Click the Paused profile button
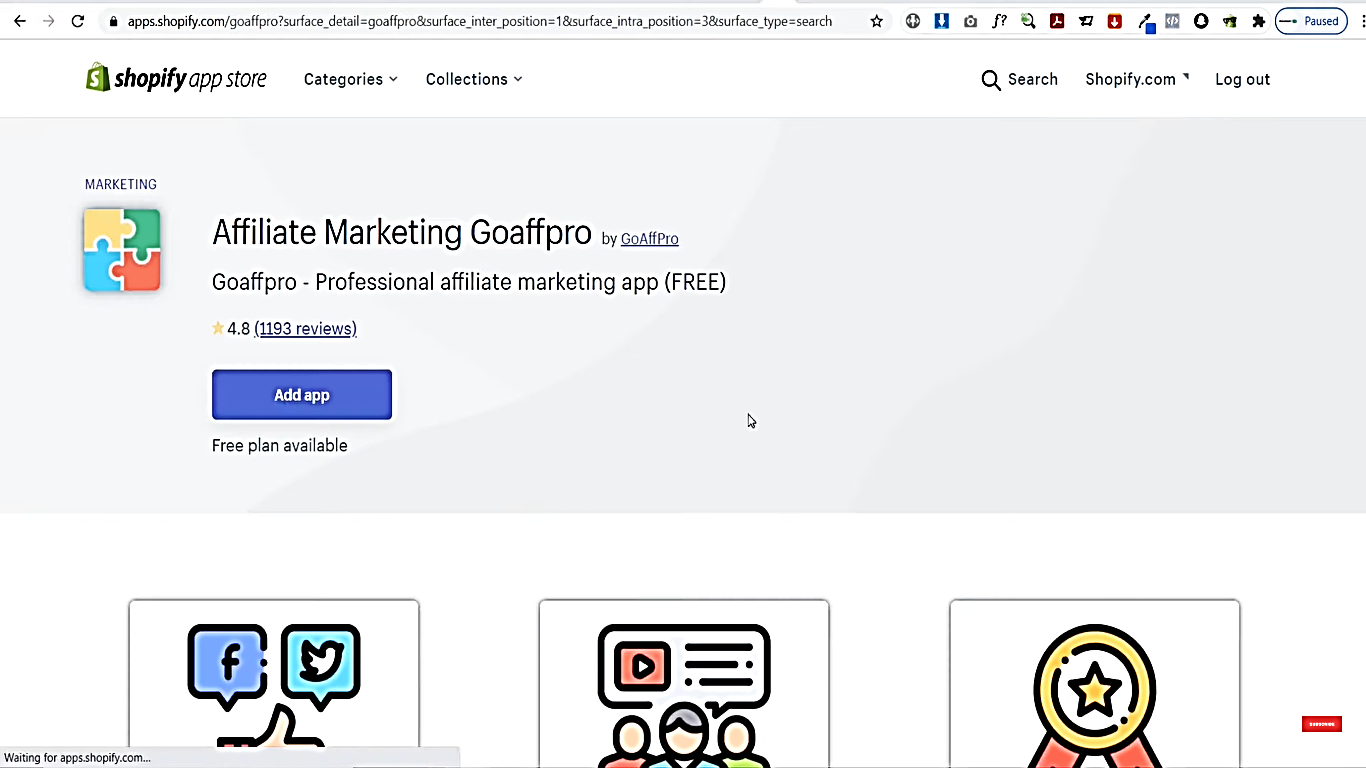The width and height of the screenshot is (1366, 768). tap(1311, 21)
